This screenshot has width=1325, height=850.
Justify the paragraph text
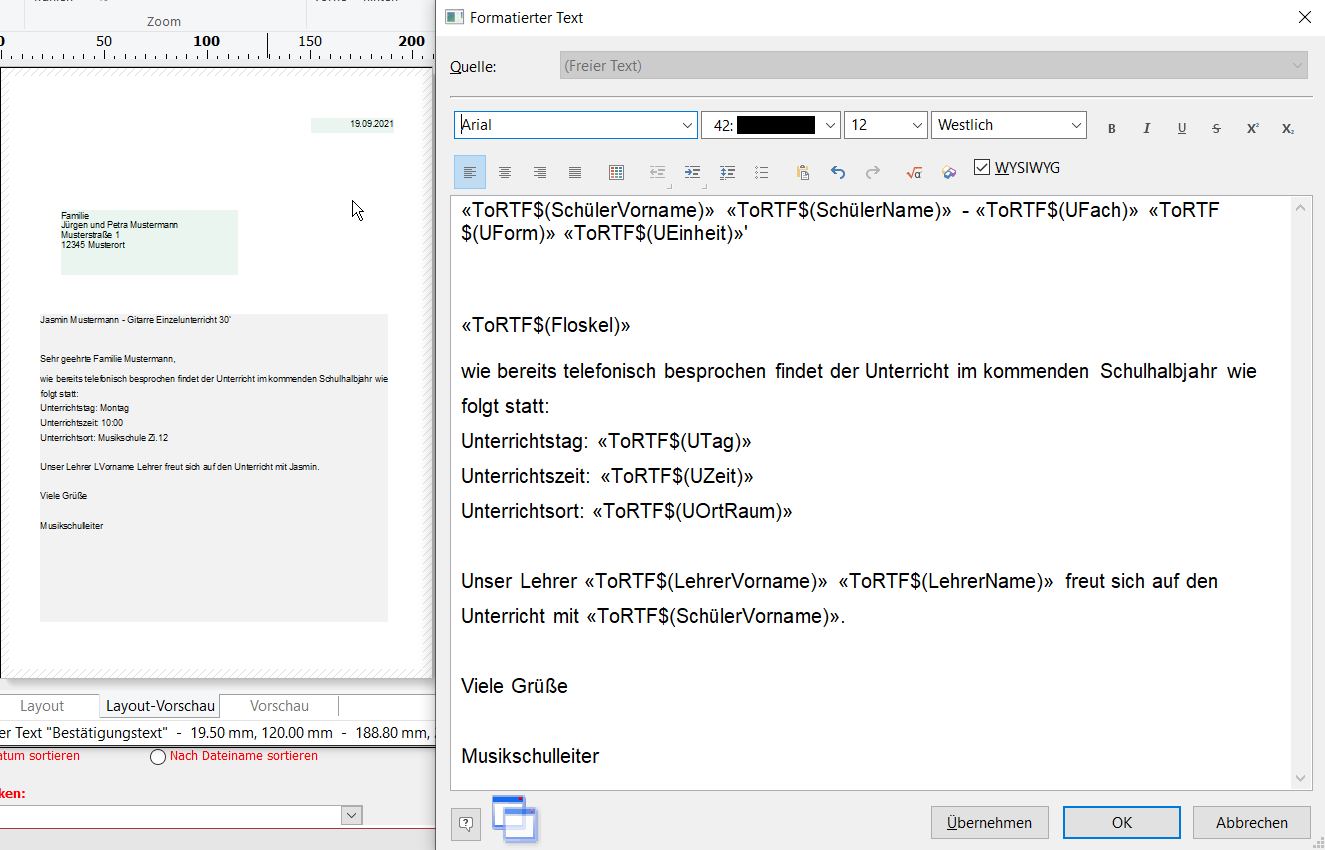(575, 173)
